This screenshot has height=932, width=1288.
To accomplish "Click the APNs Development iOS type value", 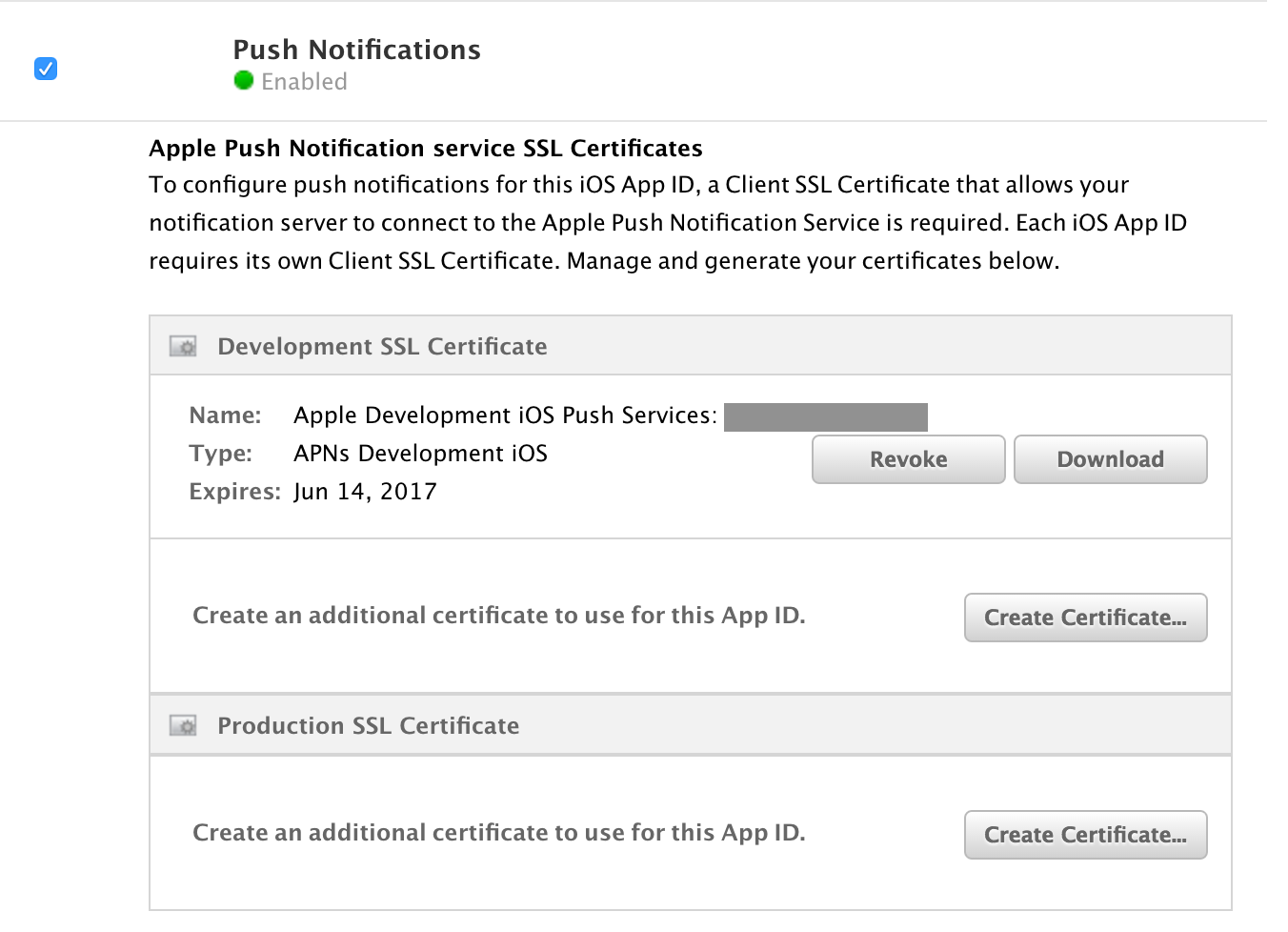I will [420, 454].
